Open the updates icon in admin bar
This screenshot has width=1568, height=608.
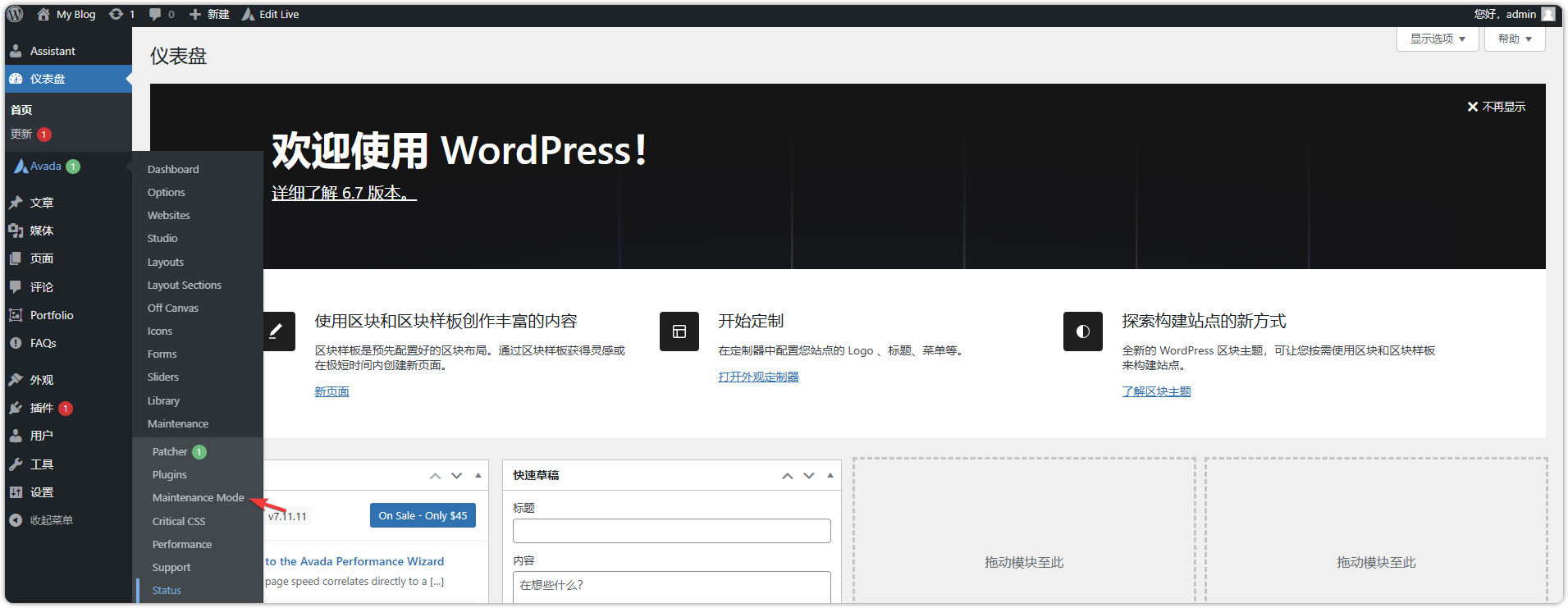116,14
